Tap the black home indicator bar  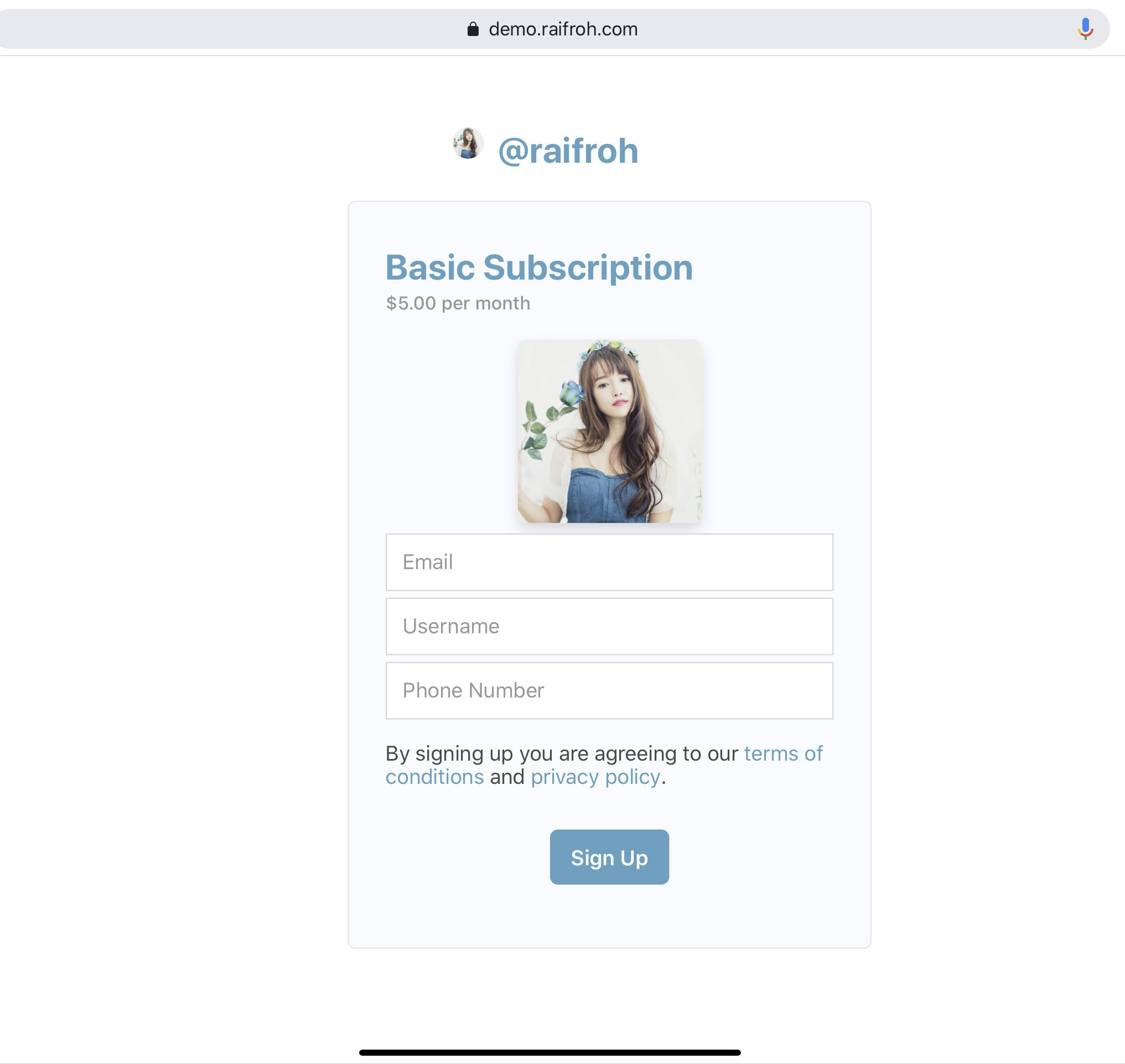point(550,1053)
